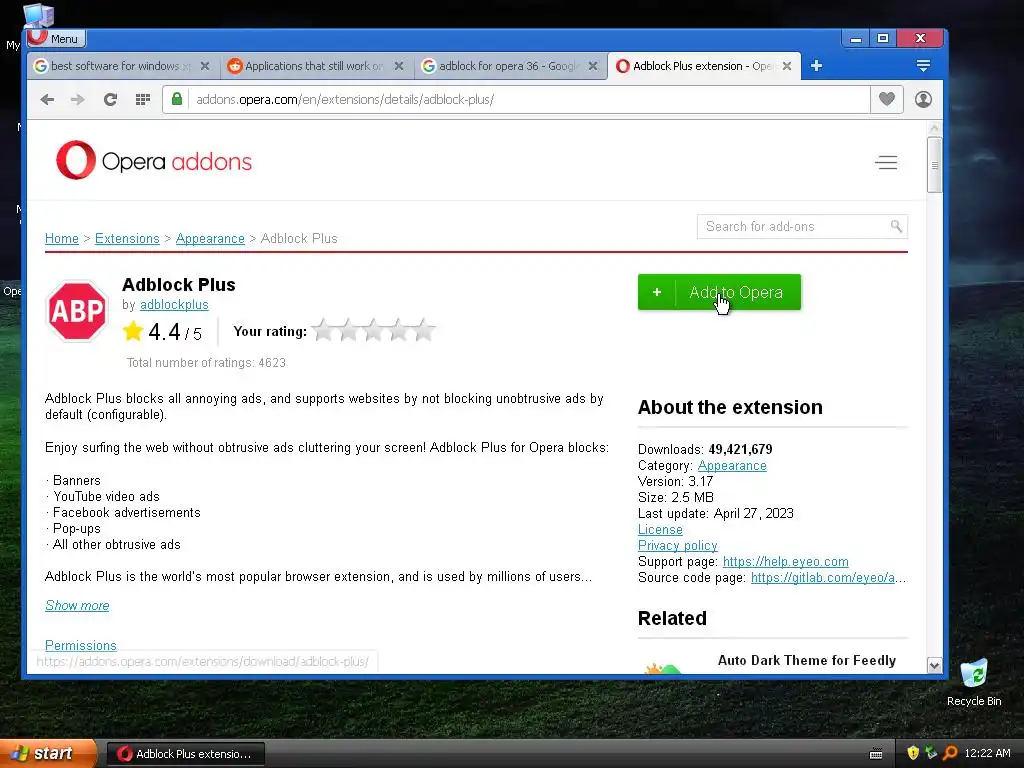Click the Downloads count 49,421,679

coord(740,449)
